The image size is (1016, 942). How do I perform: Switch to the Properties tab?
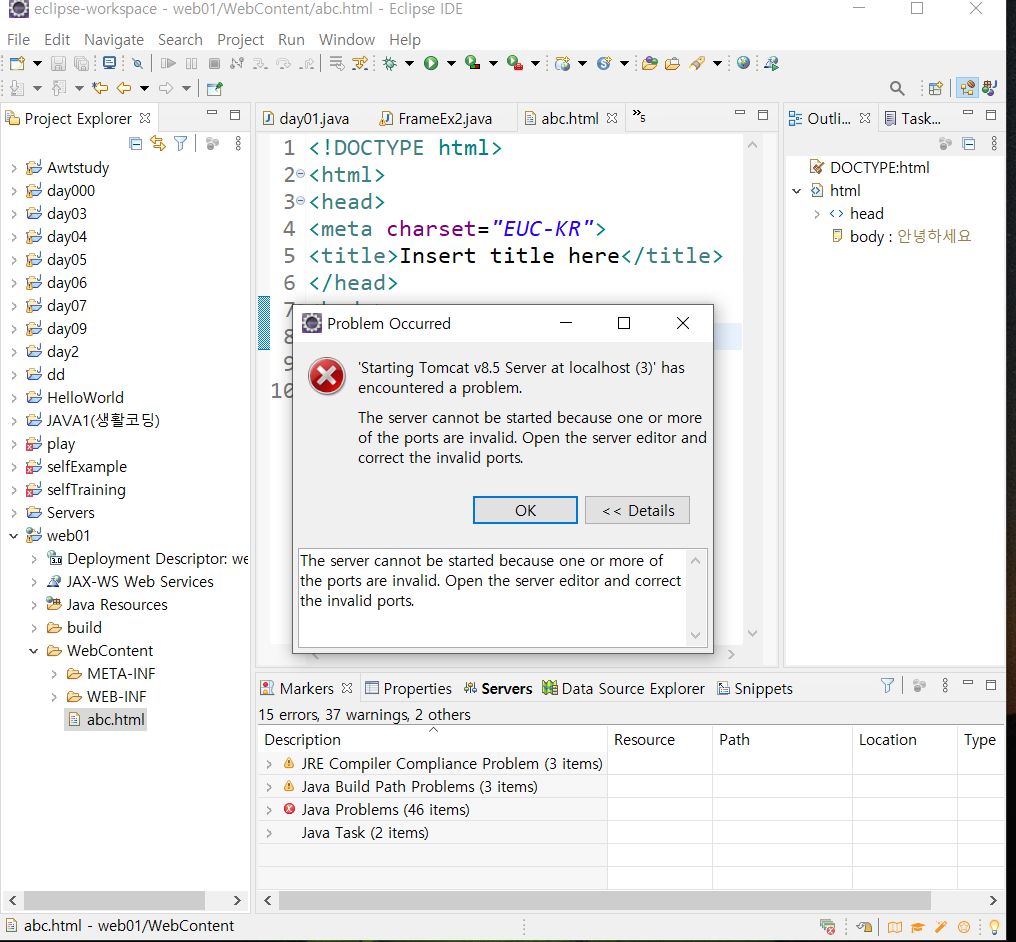[408, 689]
